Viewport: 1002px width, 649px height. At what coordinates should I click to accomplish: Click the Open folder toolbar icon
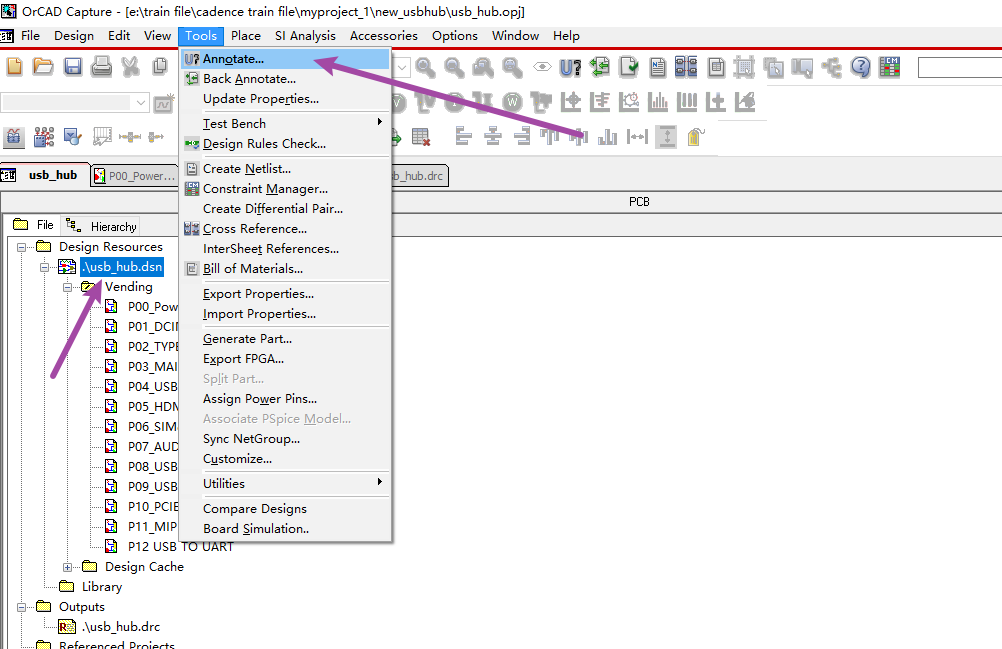pos(43,66)
